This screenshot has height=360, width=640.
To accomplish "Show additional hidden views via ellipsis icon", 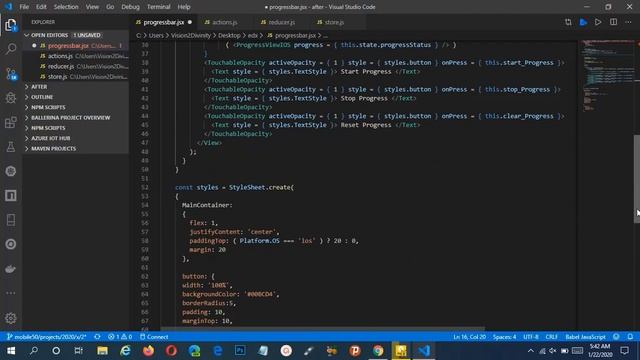I will pyautogui.click(x=11, y=293).
